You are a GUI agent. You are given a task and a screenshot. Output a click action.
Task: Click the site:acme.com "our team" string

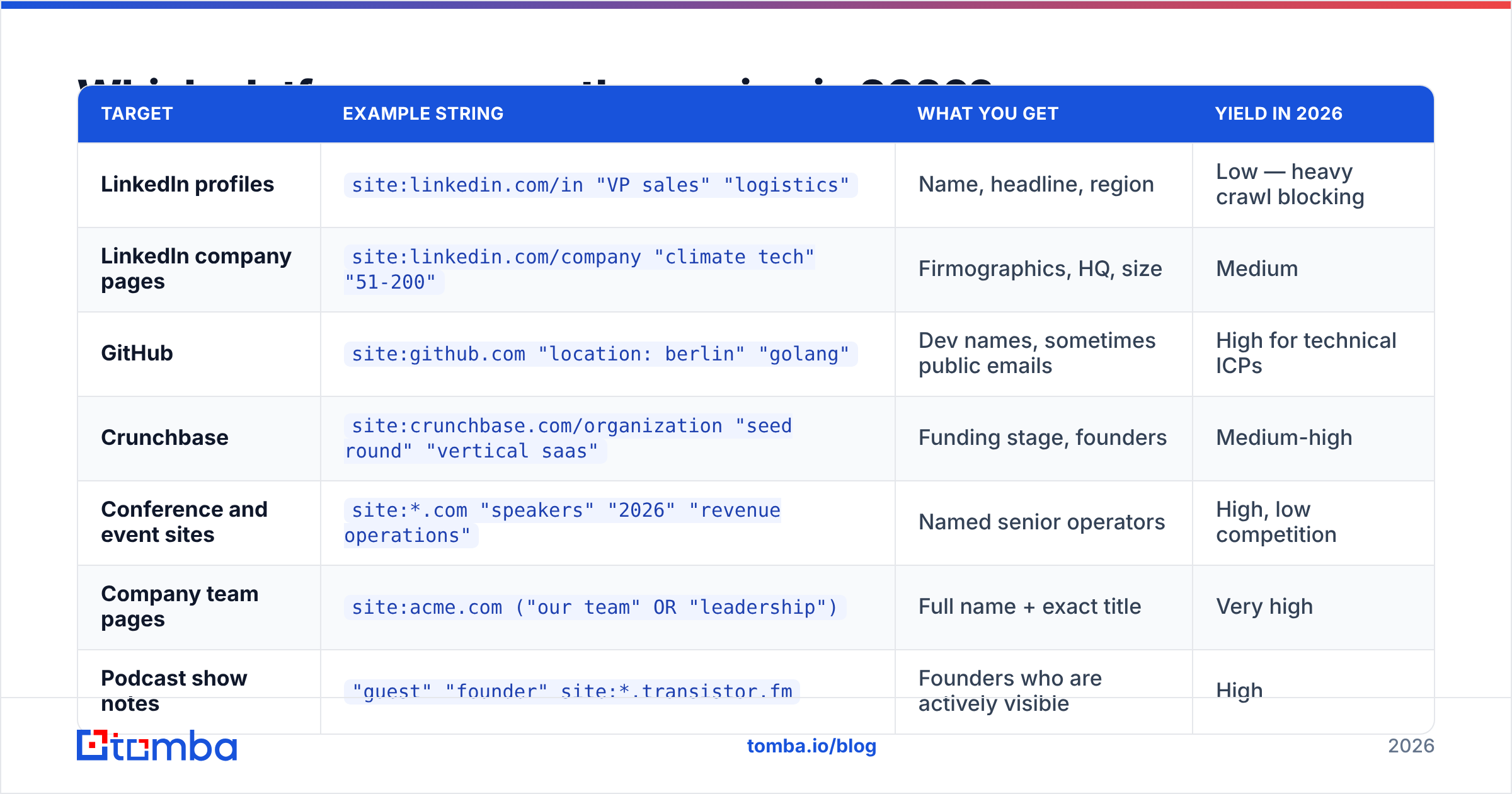595,607
